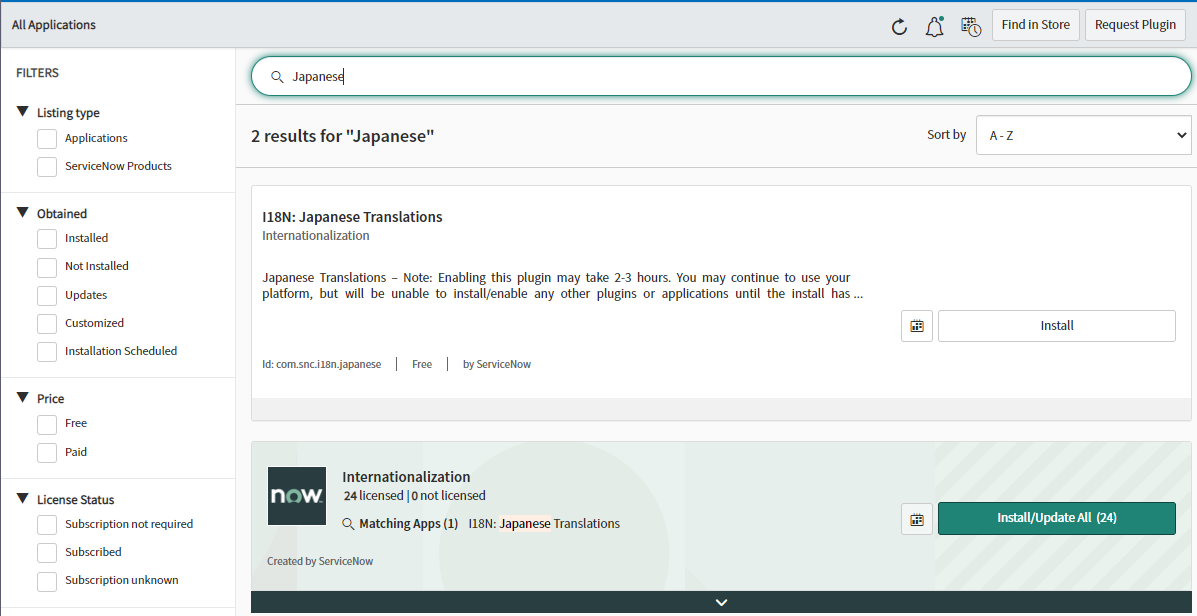Click the Find in Store button

1035,25
